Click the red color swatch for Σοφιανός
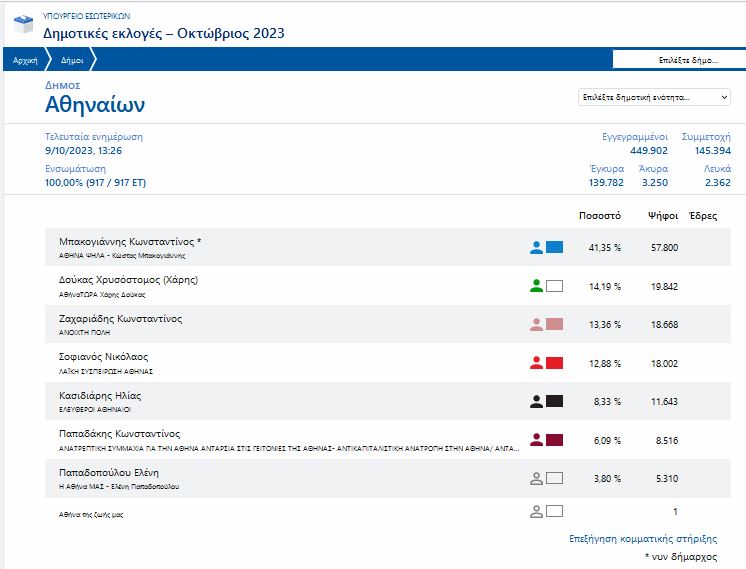 tap(555, 362)
